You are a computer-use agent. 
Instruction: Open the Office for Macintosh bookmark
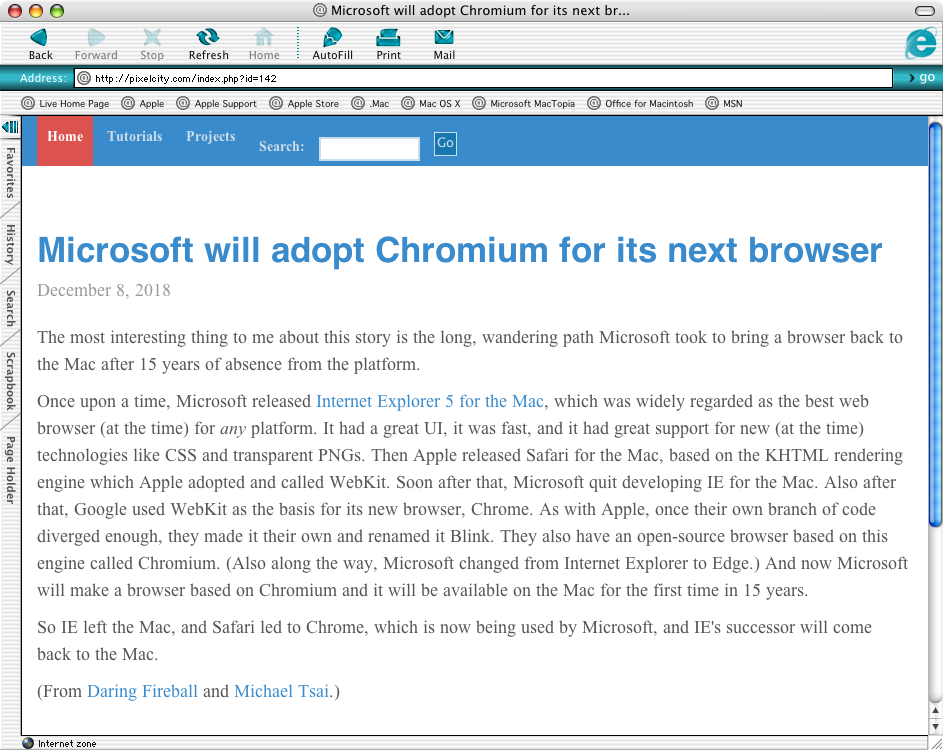coord(640,103)
